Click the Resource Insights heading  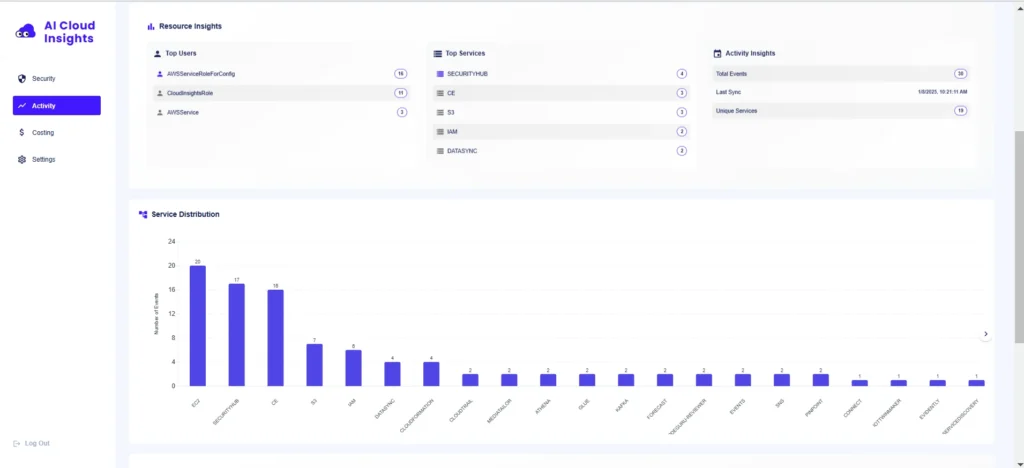click(x=190, y=26)
